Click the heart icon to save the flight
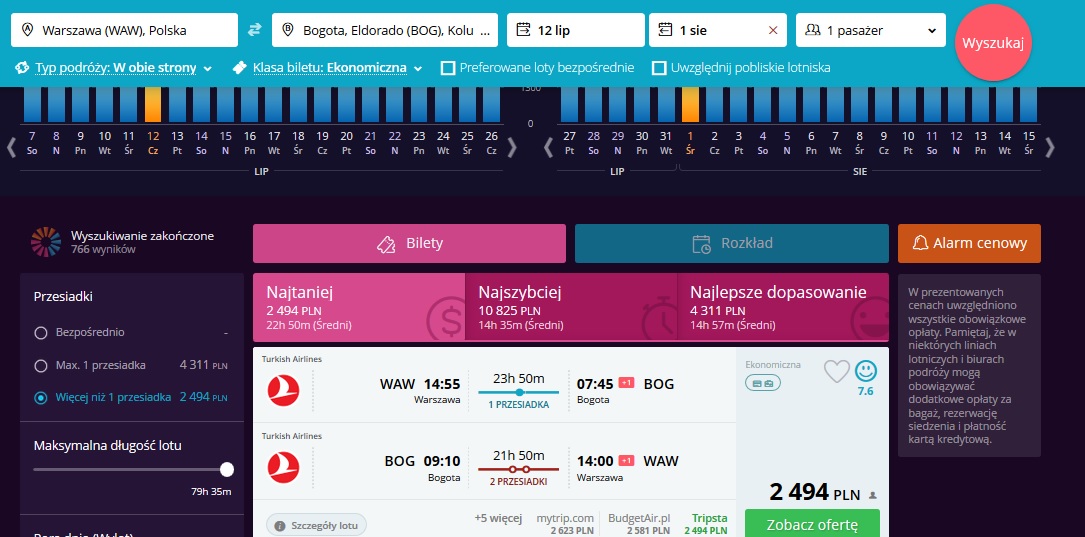The width and height of the screenshot is (1085, 537). tap(837, 372)
